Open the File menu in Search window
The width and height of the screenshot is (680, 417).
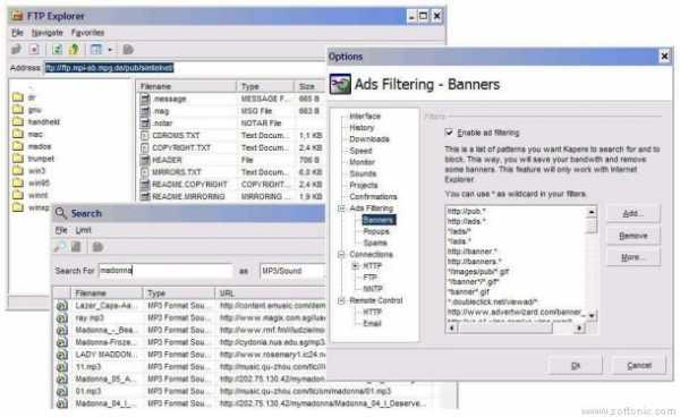[x=61, y=230]
